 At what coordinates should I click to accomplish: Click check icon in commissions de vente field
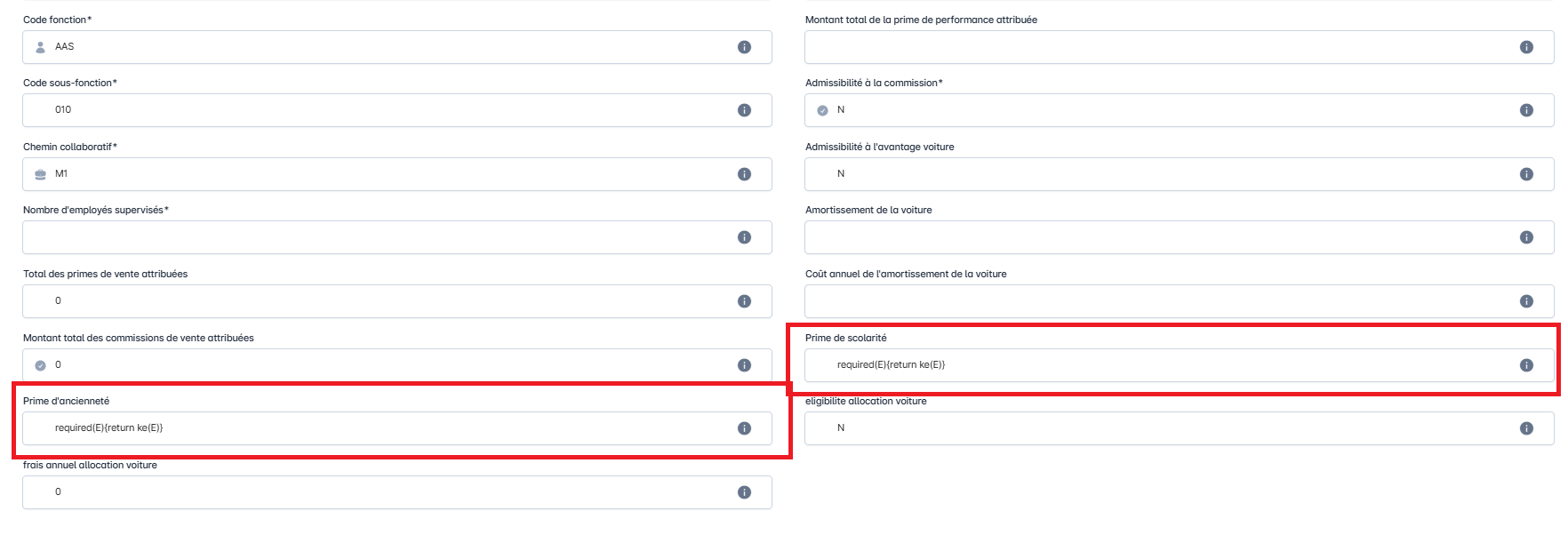tap(40, 365)
